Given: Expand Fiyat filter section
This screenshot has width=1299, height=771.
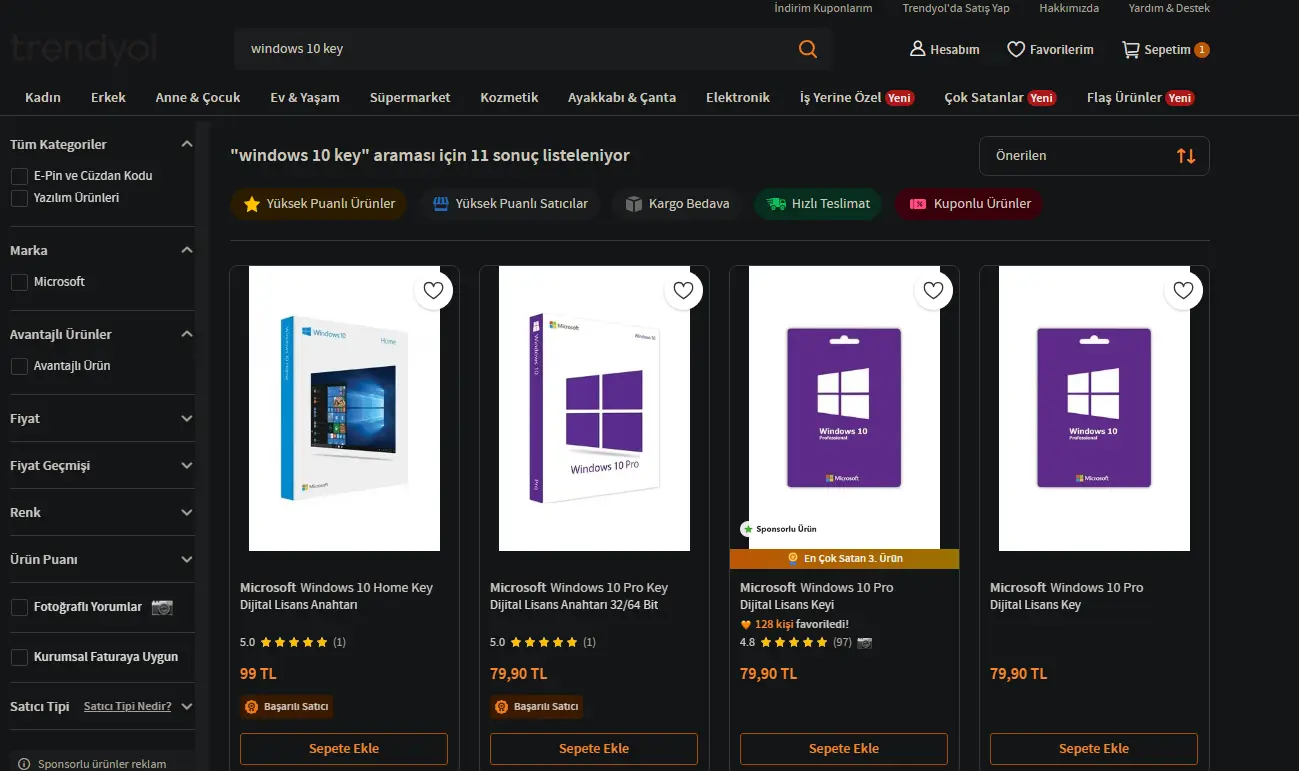Looking at the screenshot, I should (187, 418).
